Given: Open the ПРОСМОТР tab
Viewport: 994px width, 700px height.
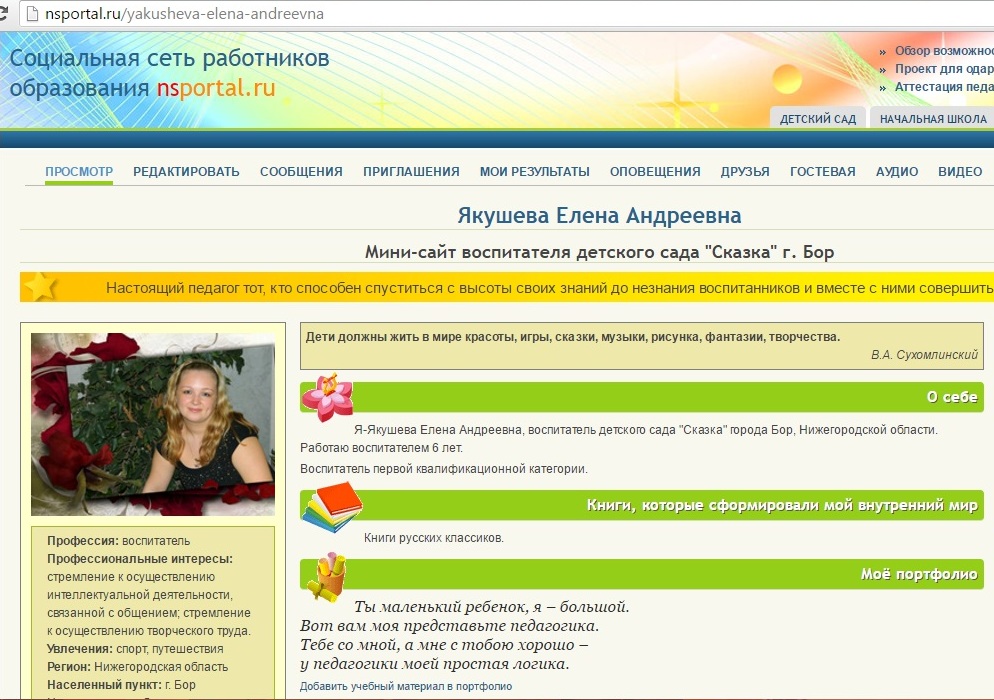Looking at the screenshot, I should pos(79,171).
